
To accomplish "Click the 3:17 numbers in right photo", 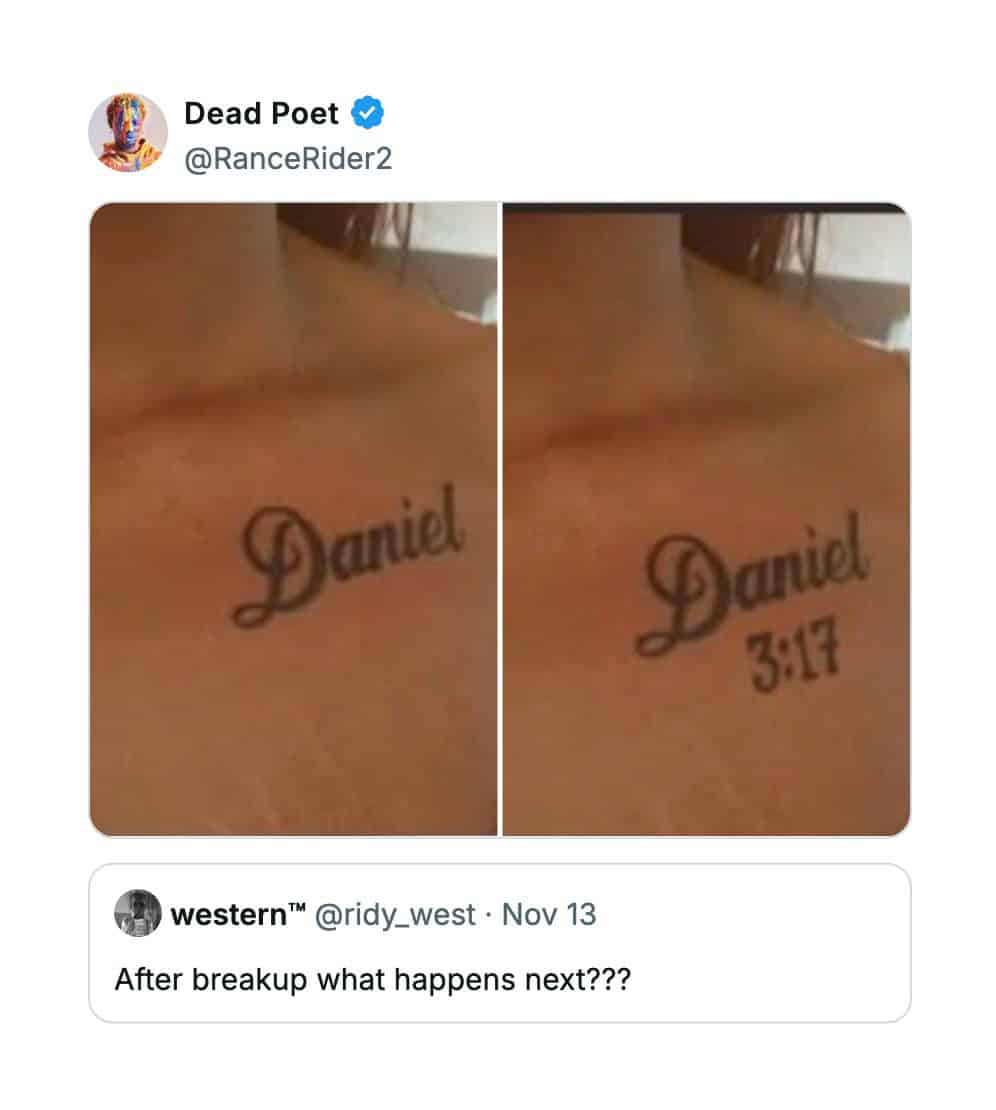I will click(x=796, y=654).
